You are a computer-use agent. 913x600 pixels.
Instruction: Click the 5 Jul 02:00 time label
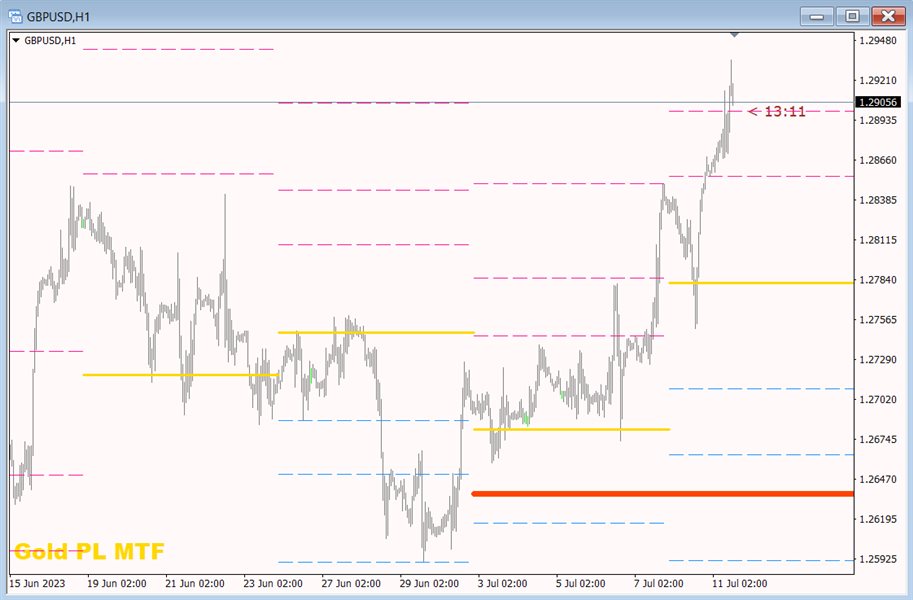(581, 583)
